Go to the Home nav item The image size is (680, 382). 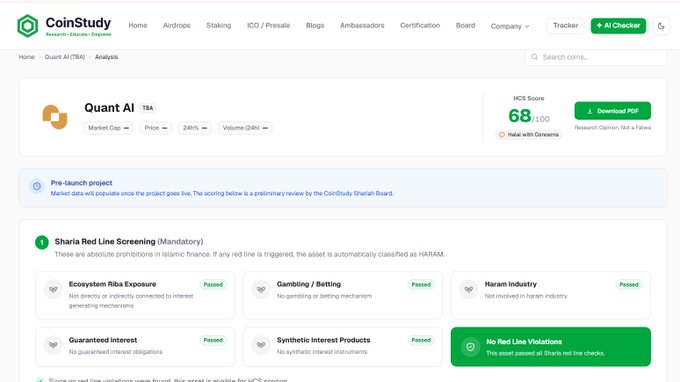pos(137,26)
